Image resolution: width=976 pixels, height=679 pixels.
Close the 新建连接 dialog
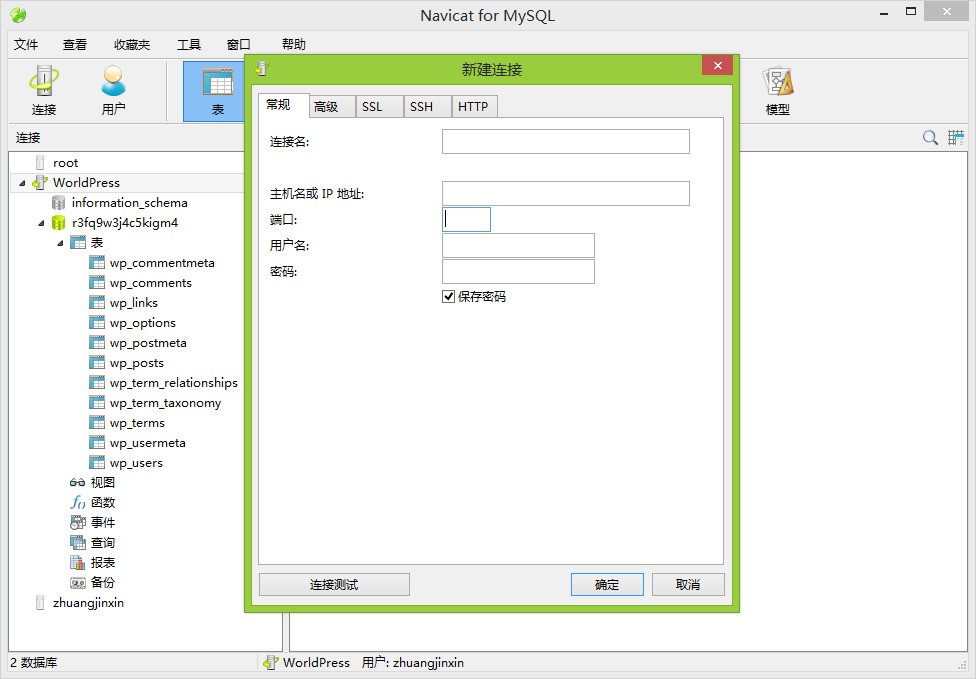pyautogui.click(x=717, y=65)
